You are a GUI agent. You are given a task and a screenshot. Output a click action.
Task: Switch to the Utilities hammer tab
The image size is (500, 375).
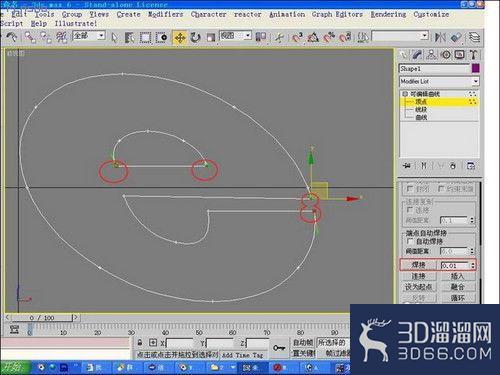pyautogui.click(x=473, y=55)
